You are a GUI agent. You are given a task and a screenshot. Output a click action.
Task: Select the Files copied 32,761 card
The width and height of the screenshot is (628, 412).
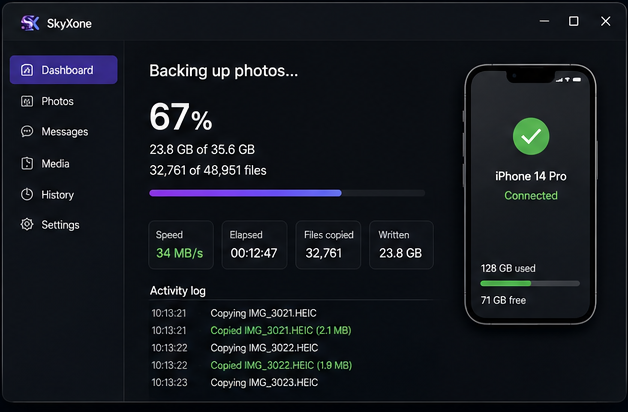[328, 245]
